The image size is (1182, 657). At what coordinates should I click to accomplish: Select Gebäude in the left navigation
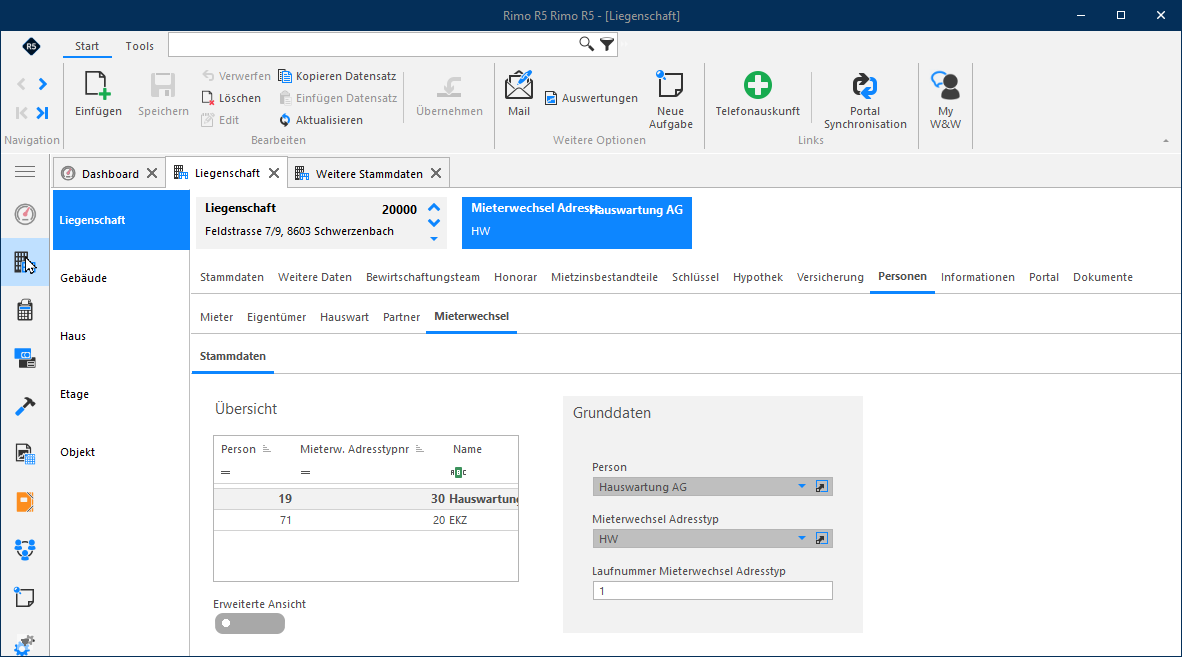coord(84,278)
